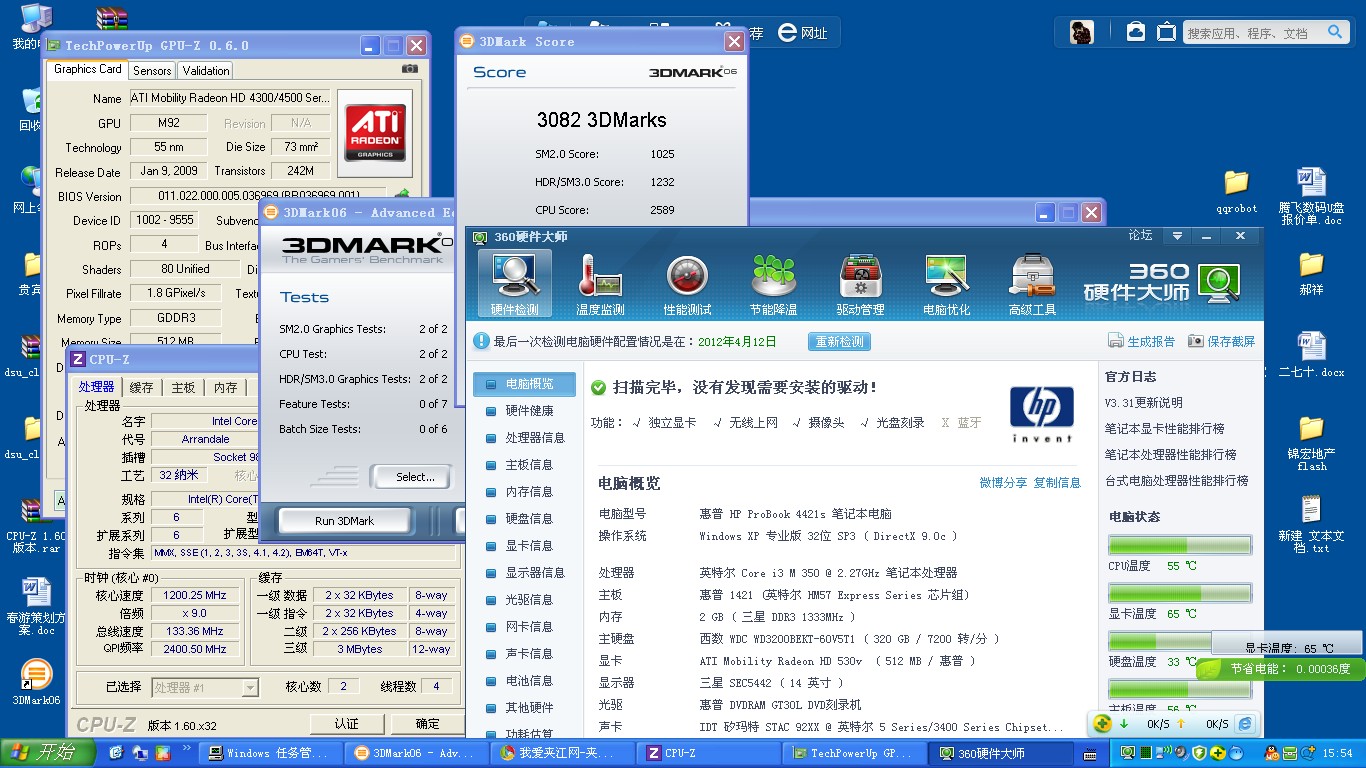This screenshot has height=768, width=1366.
Task: Click 显卡温度 progress bar in 电脑状态
Action: tap(1180, 593)
